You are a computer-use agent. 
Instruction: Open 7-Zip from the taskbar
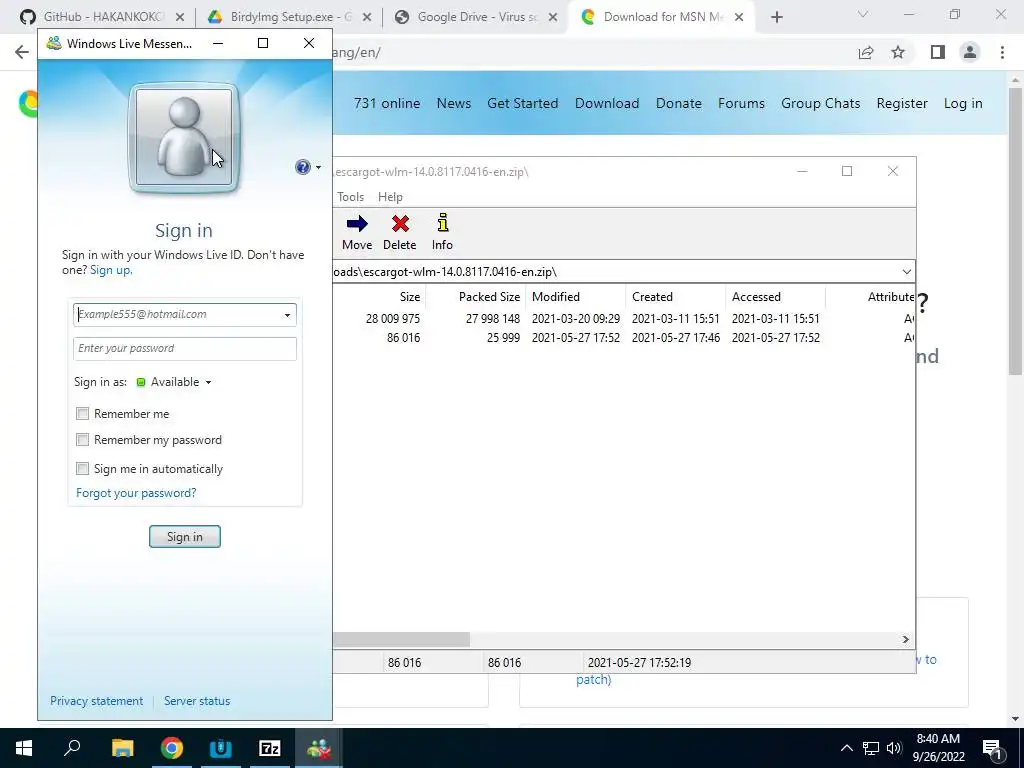270,748
